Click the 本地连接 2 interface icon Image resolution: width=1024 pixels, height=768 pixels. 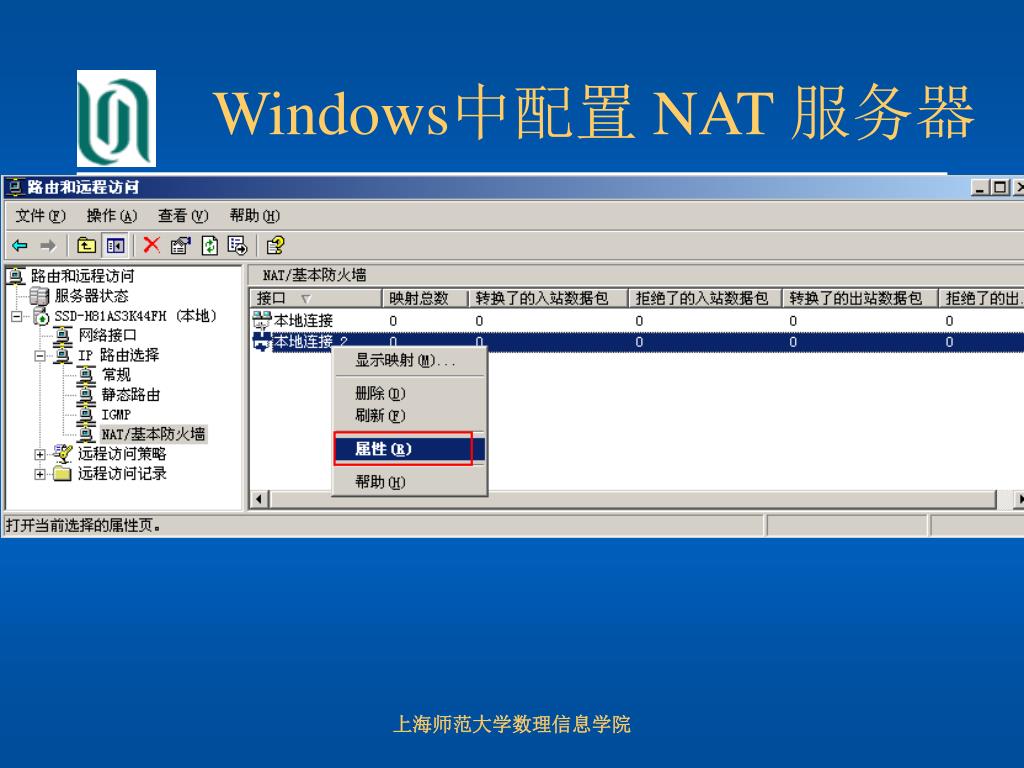262,342
